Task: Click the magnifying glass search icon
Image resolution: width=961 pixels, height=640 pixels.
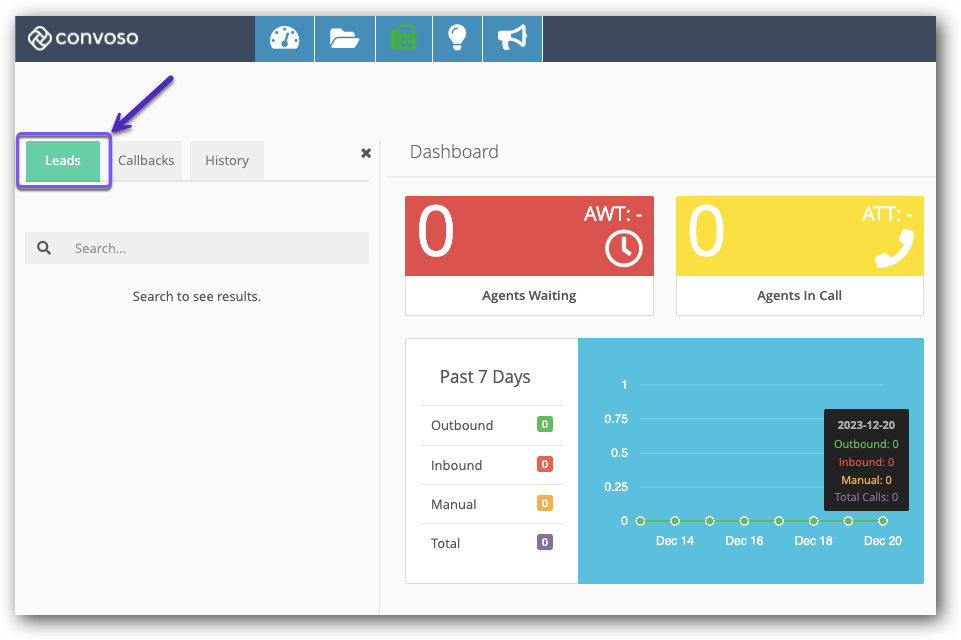Action: (44, 248)
